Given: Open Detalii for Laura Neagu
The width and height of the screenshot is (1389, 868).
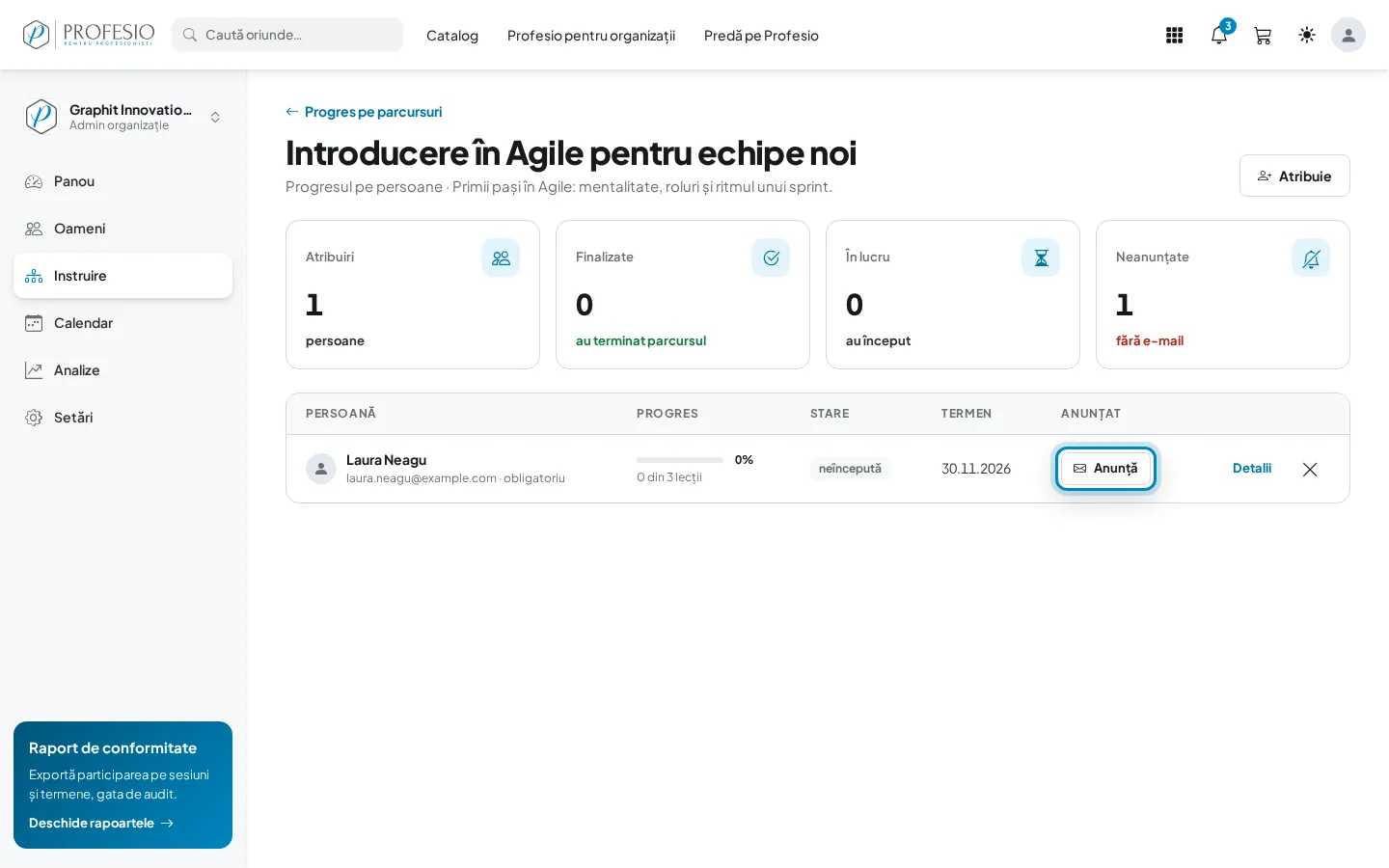Looking at the screenshot, I should pos(1252,469).
